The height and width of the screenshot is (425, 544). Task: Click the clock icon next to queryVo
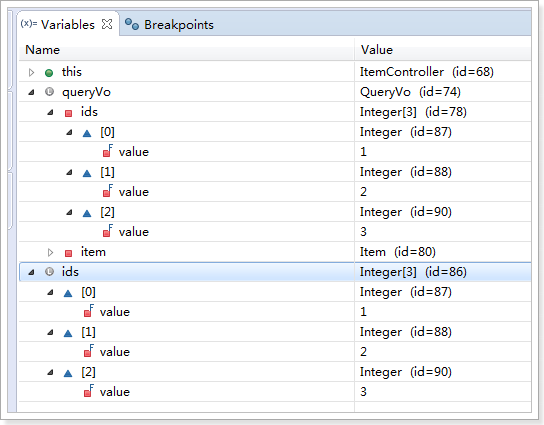coord(49,92)
